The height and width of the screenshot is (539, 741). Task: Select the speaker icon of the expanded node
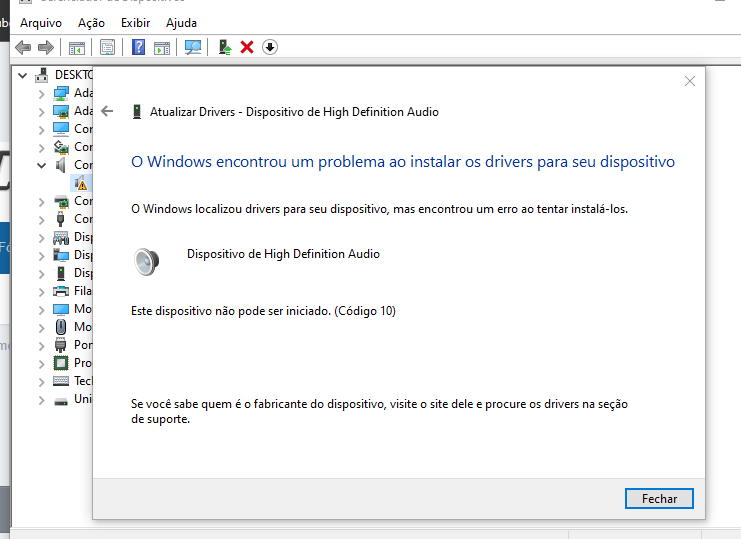coord(60,165)
